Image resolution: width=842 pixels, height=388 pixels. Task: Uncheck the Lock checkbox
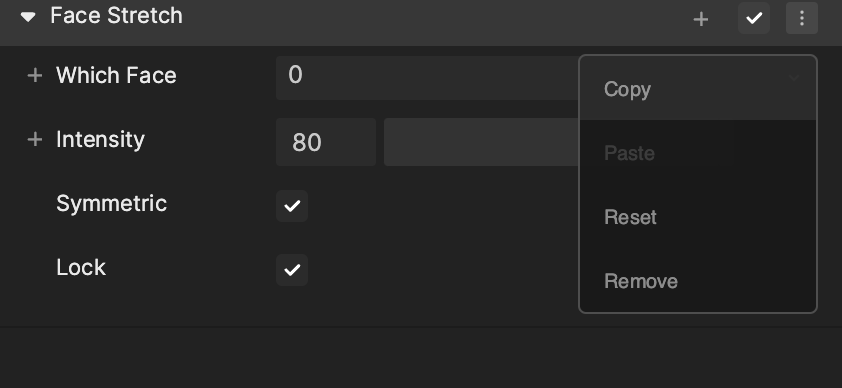[x=292, y=269]
